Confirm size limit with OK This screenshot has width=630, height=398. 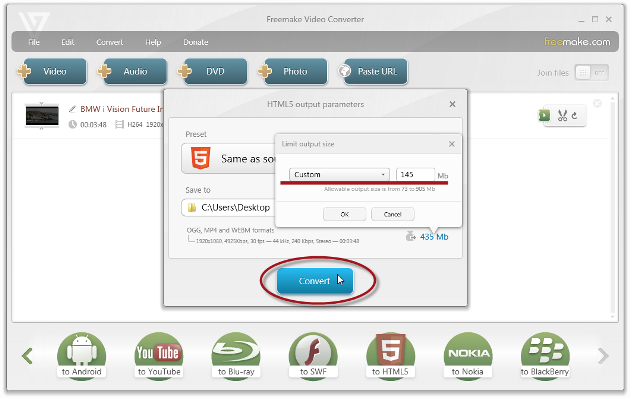(x=345, y=214)
